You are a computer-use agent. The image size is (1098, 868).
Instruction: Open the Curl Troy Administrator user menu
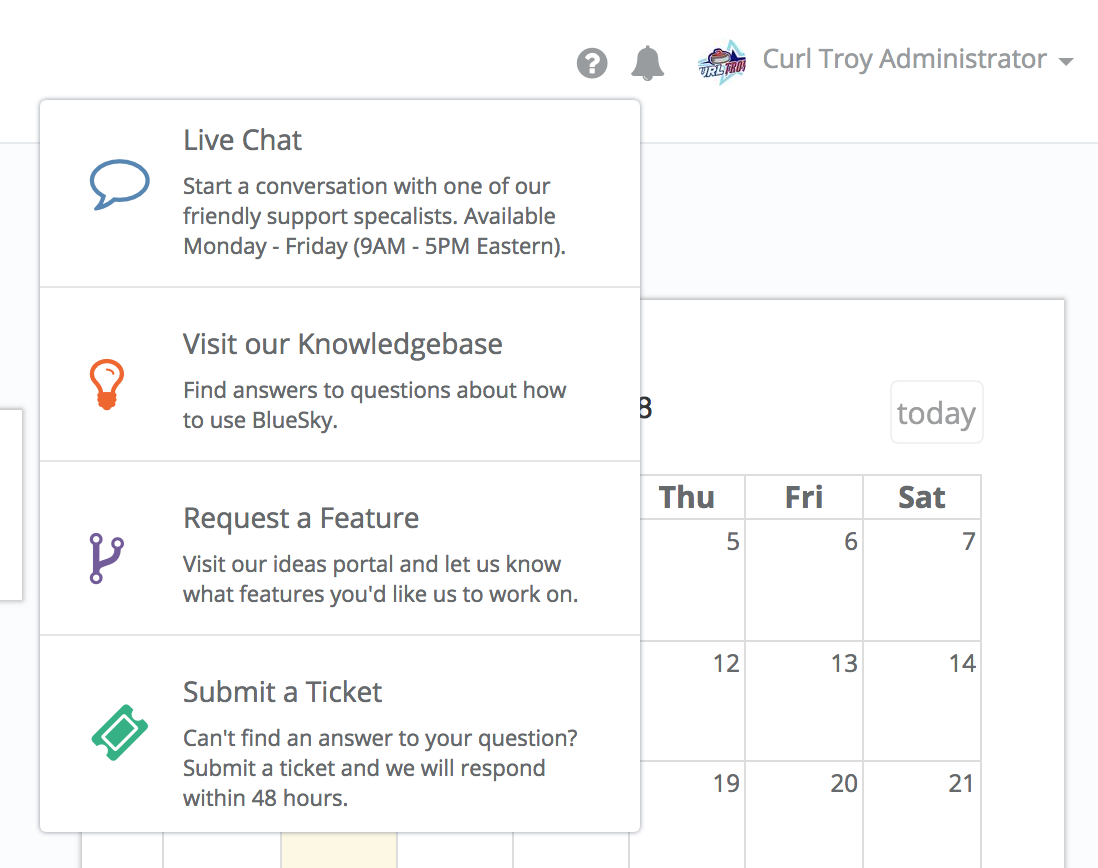[904, 60]
